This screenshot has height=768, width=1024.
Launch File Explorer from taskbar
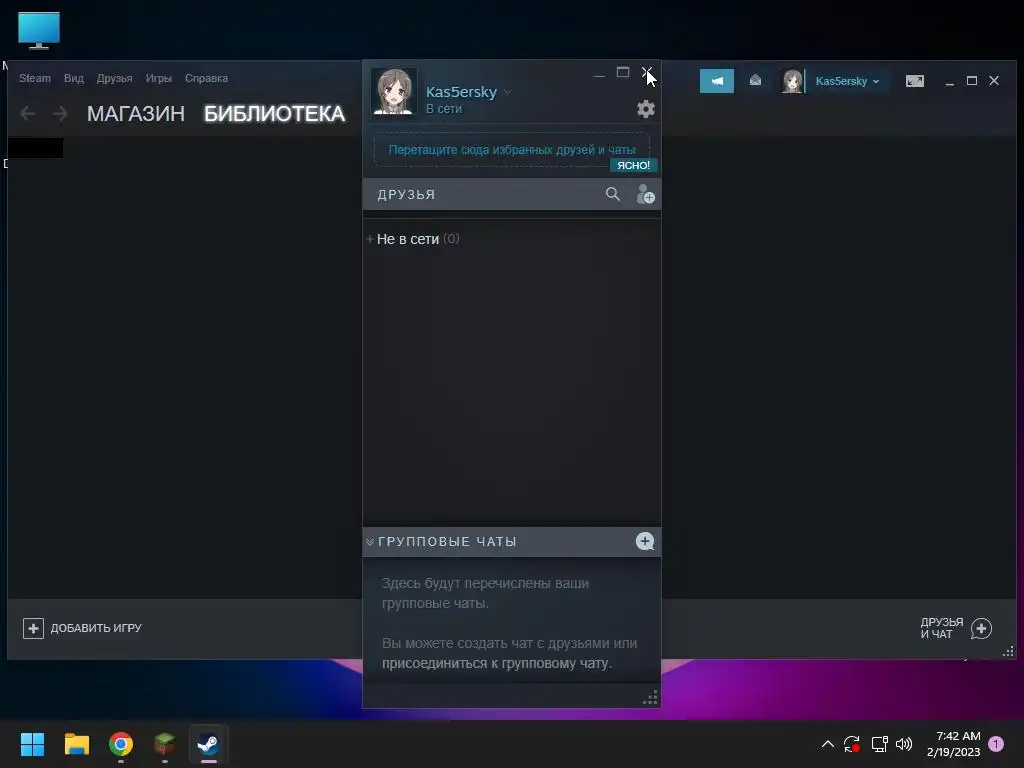pyautogui.click(x=76, y=744)
